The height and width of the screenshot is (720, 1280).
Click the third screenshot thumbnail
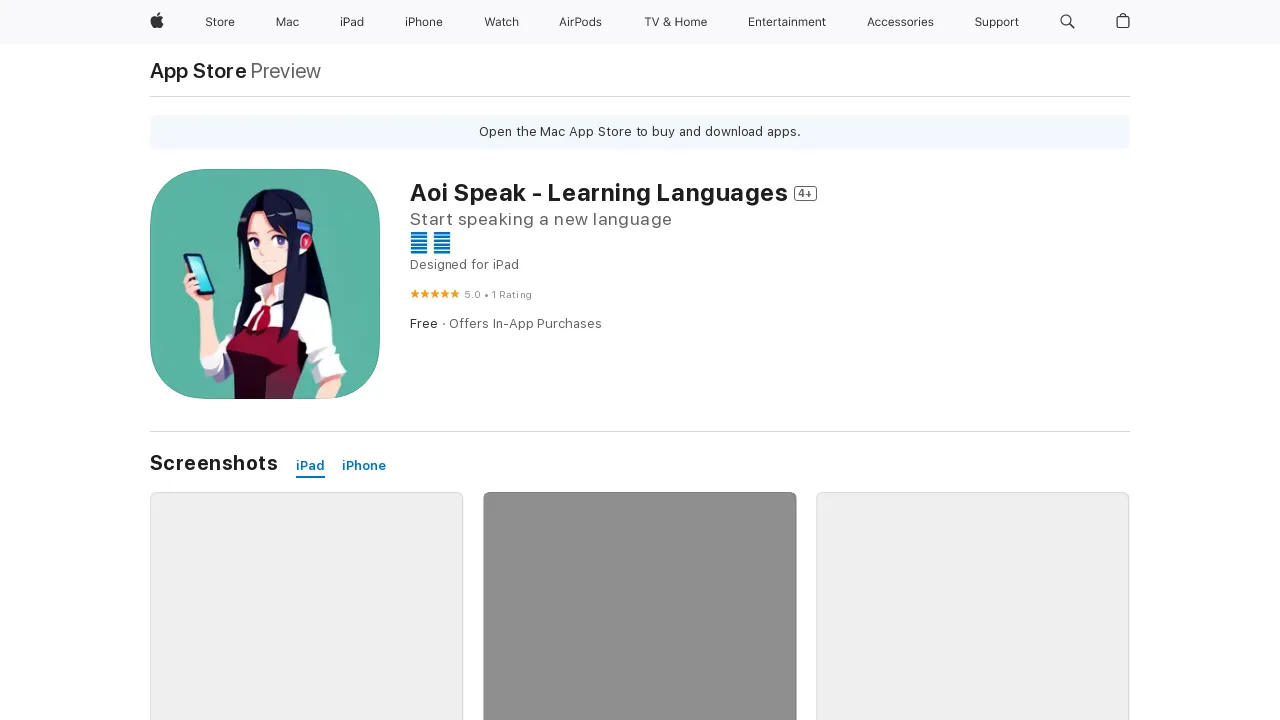[x=973, y=606]
